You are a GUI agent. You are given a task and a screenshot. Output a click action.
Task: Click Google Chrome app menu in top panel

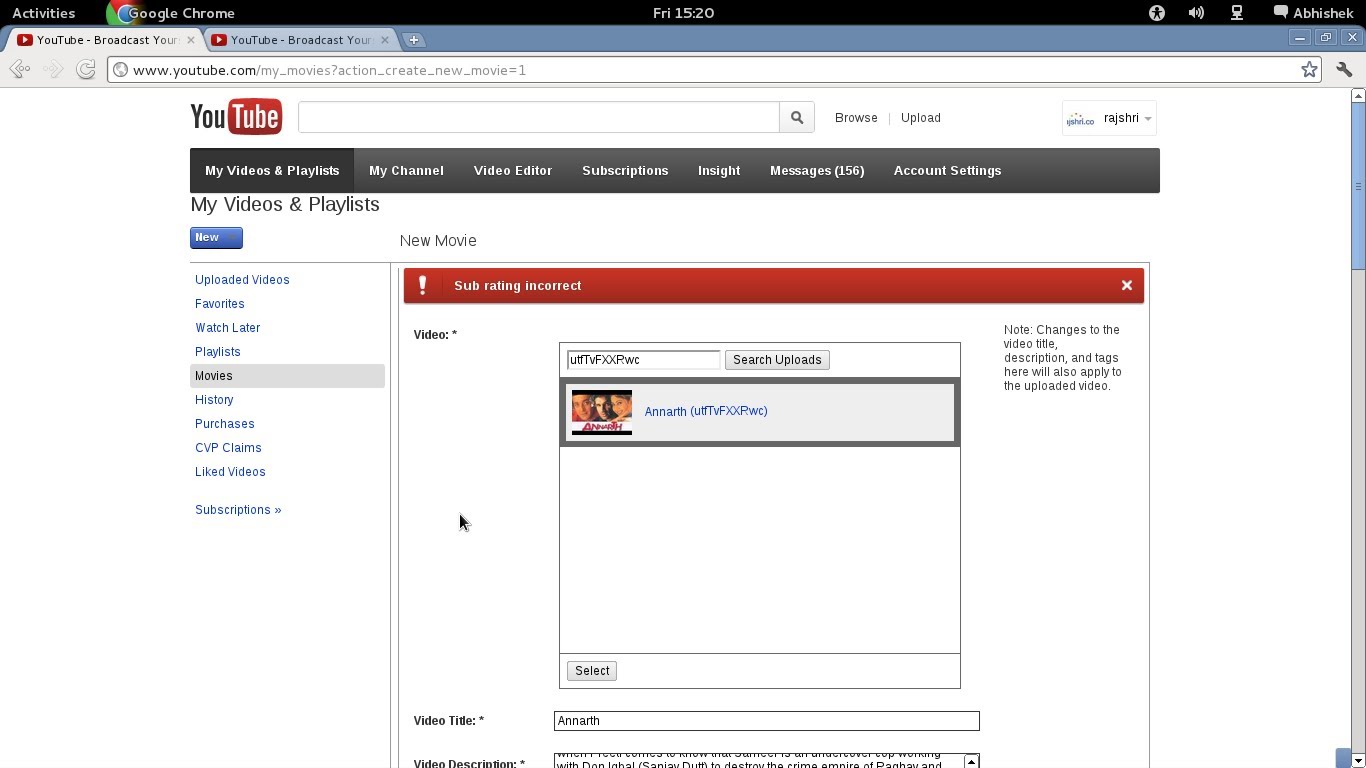[172, 13]
